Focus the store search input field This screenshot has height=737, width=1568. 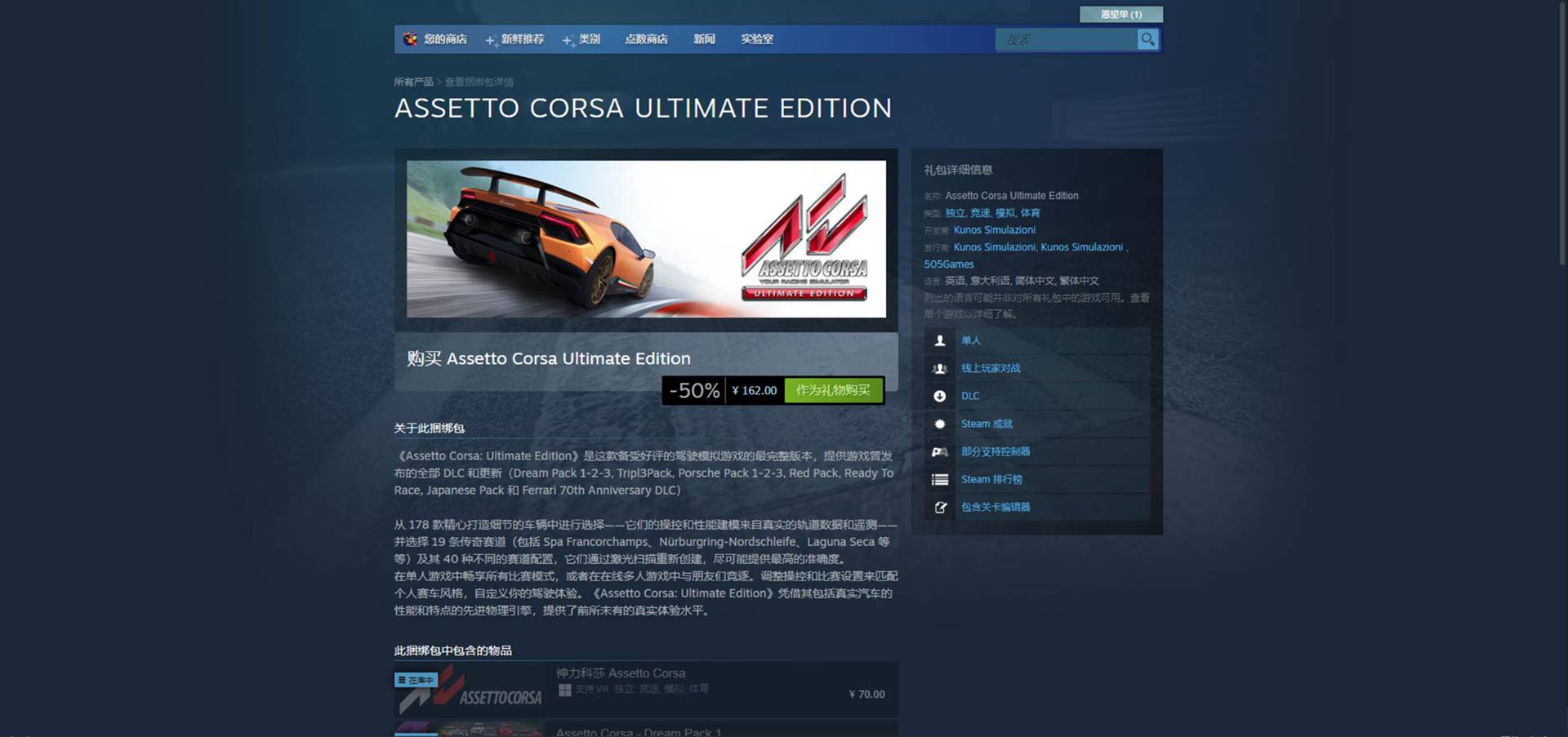click(x=1067, y=39)
